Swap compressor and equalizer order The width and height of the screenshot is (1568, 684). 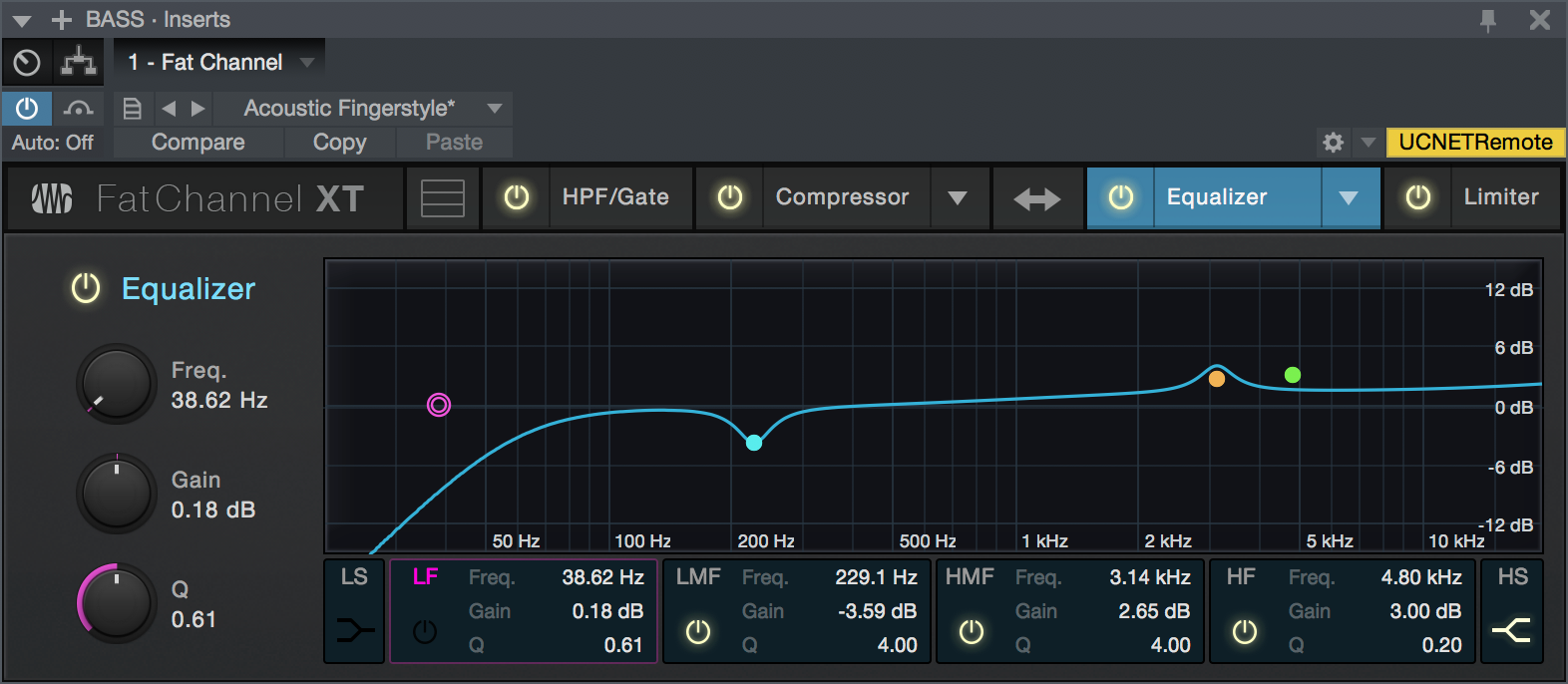[1037, 199]
